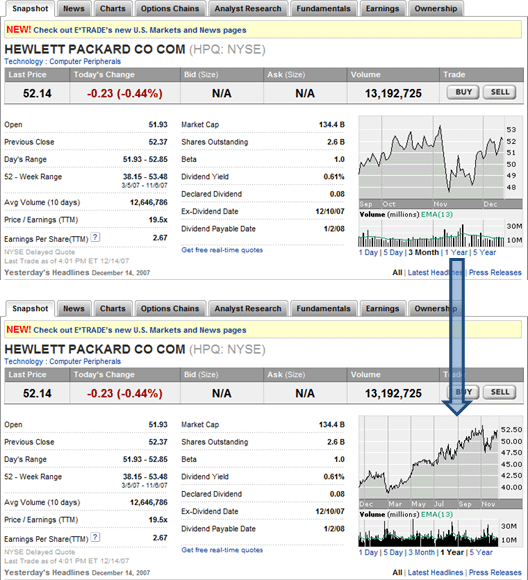This screenshot has height=580, width=528.
Task: Click Ex-Dividend Date 12/10/07 value in the lower copy
Action: click(x=330, y=512)
